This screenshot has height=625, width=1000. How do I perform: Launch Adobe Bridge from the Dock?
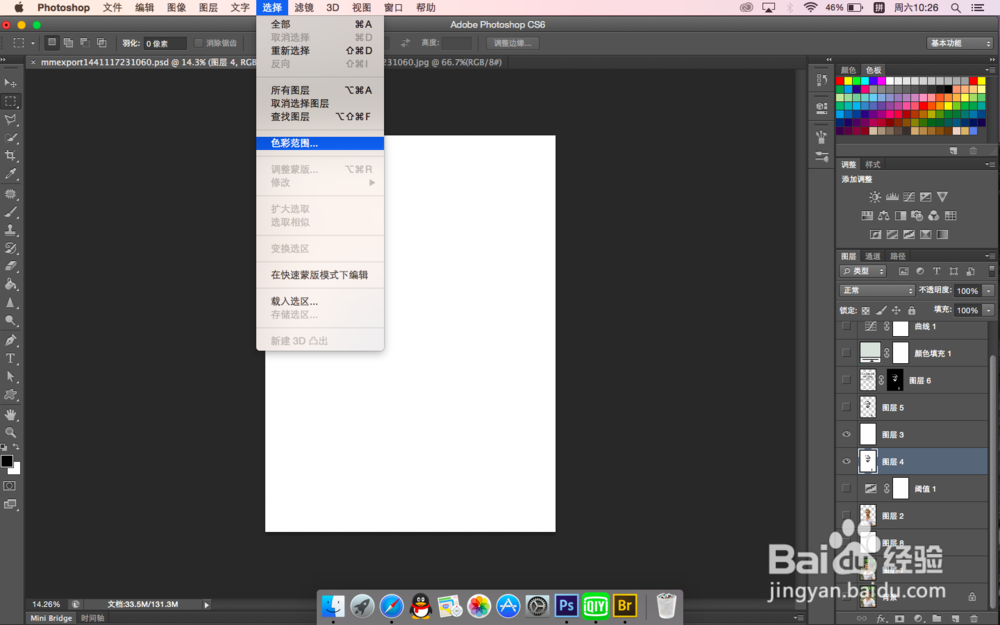coord(624,606)
